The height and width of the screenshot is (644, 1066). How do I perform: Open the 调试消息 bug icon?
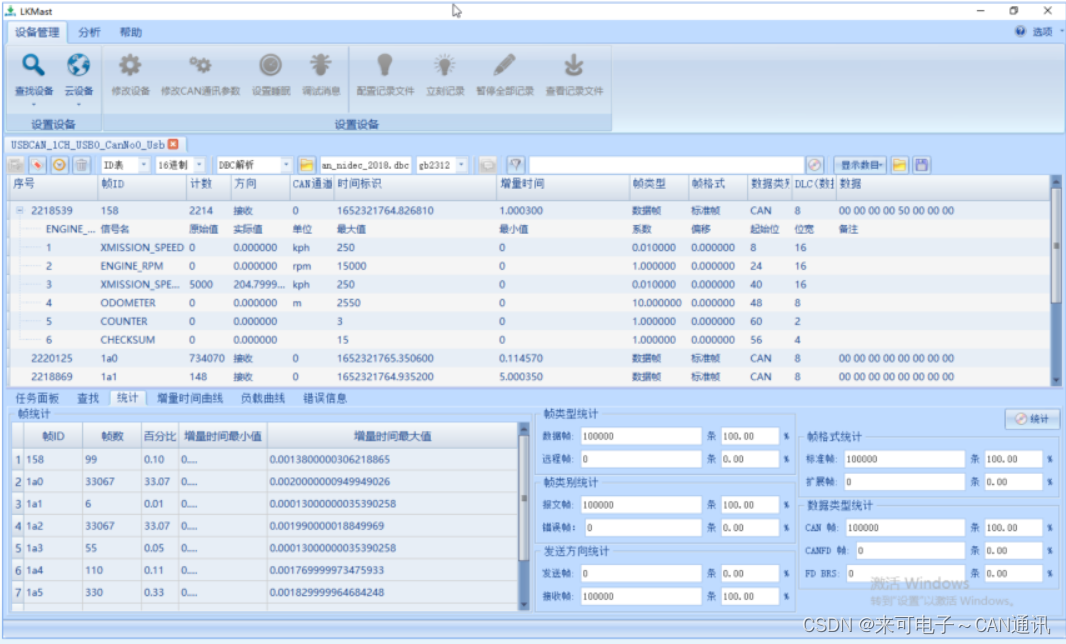pos(320,65)
